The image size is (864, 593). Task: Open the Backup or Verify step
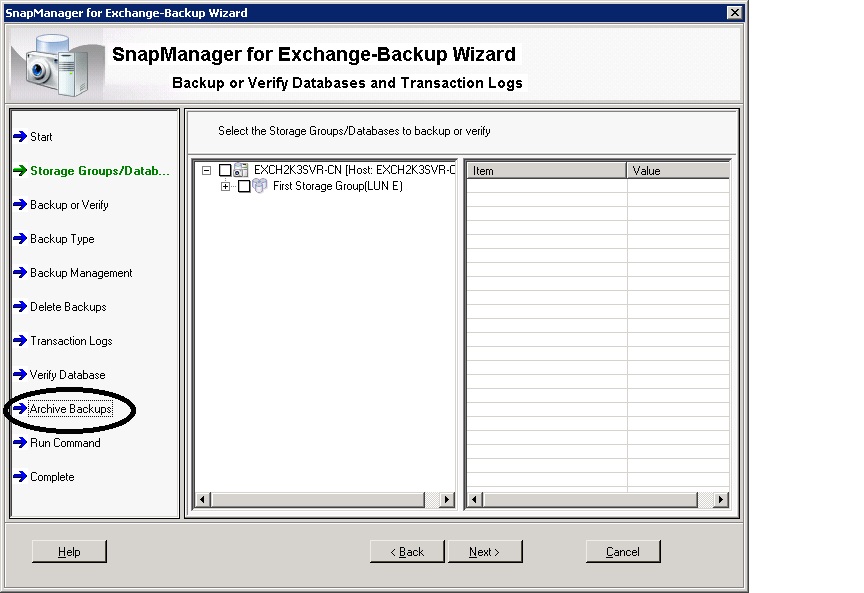point(69,205)
